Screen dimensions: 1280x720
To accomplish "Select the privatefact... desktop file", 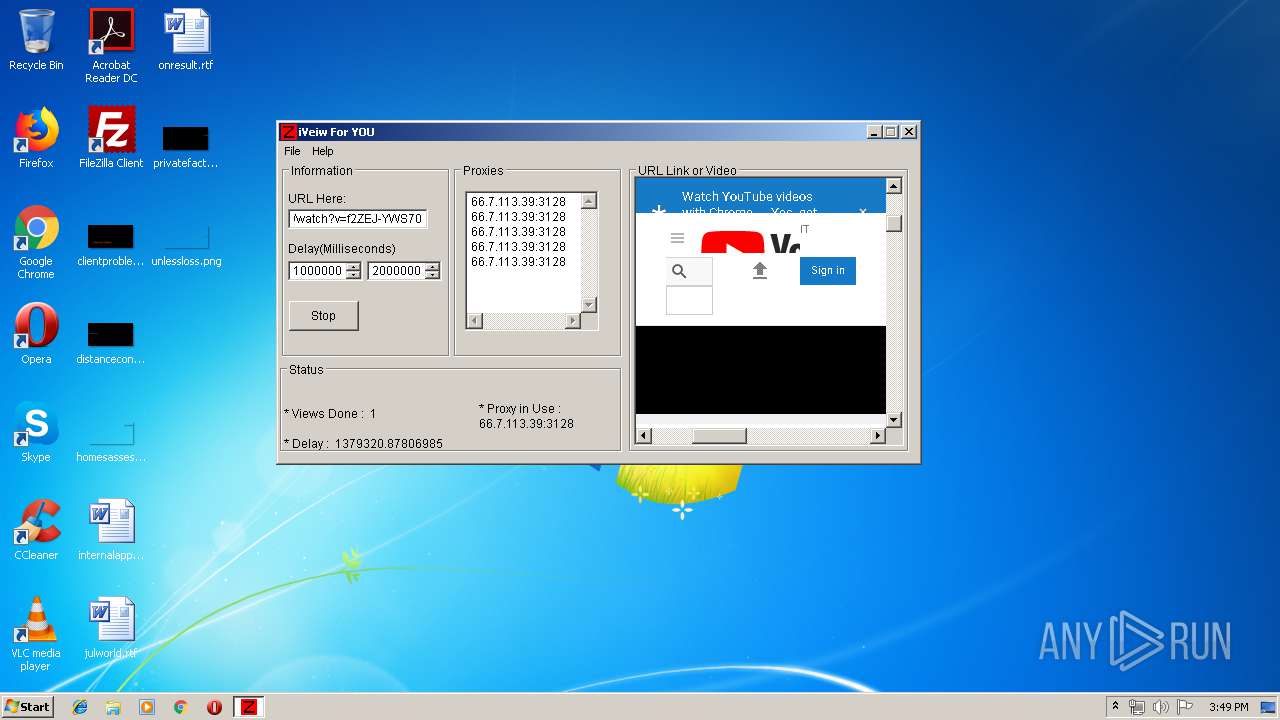I will coord(186,146).
